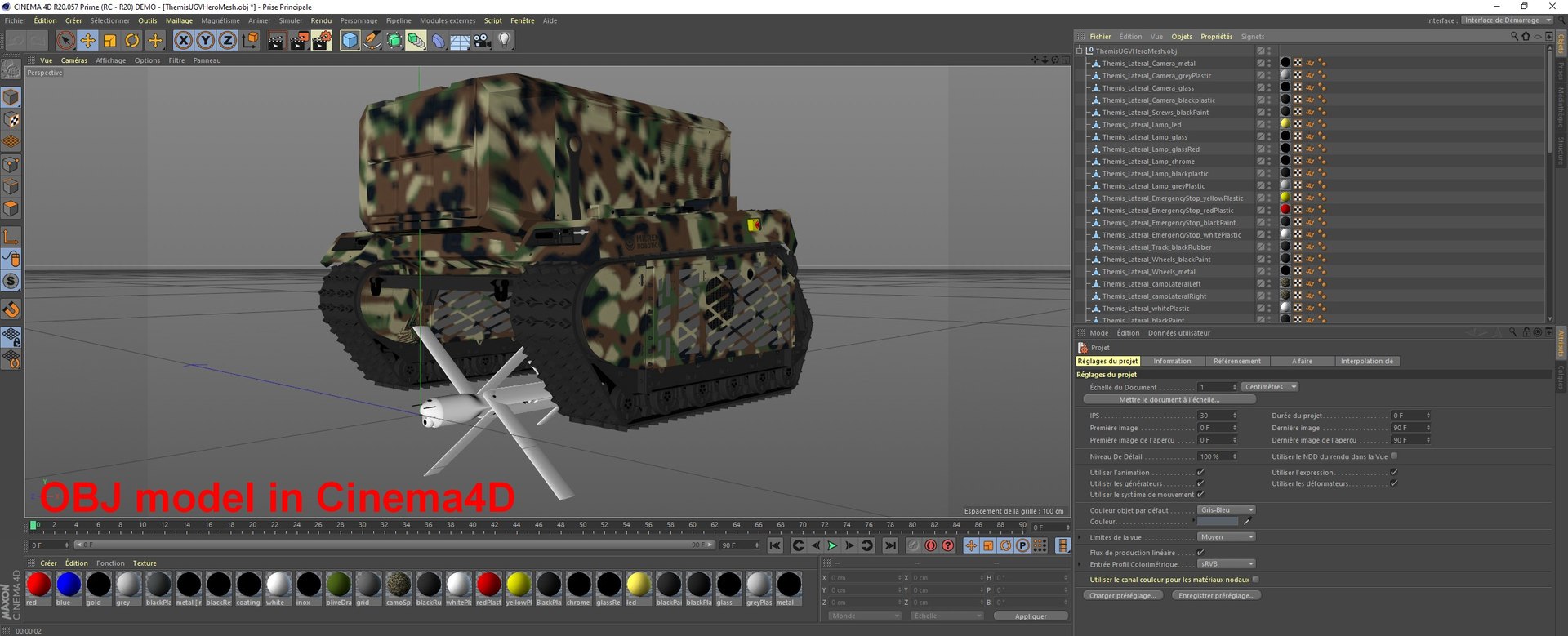Open the Limites de la vue dropdown
The image size is (1568, 636).
click(x=1226, y=537)
